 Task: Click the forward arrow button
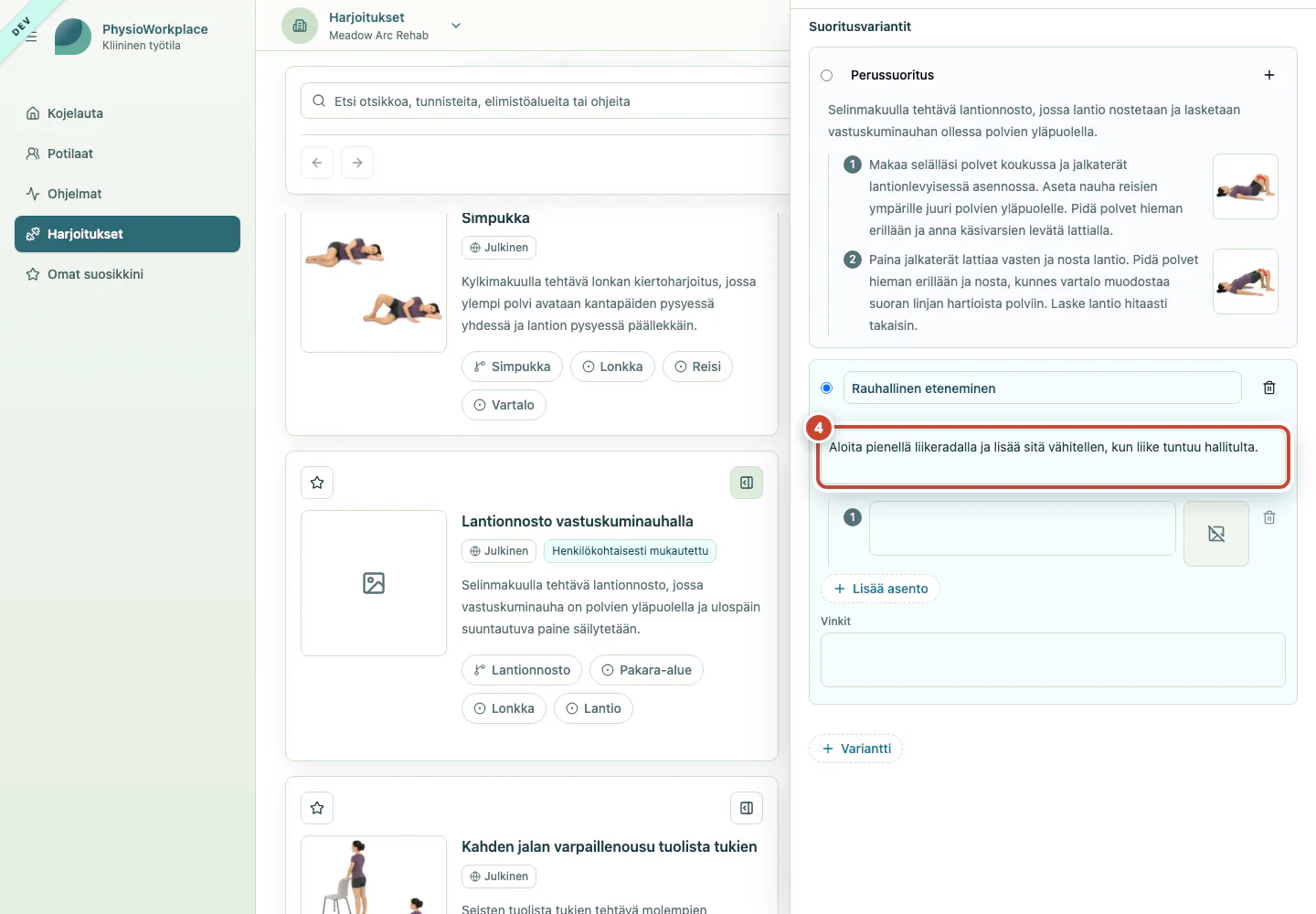(x=357, y=163)
